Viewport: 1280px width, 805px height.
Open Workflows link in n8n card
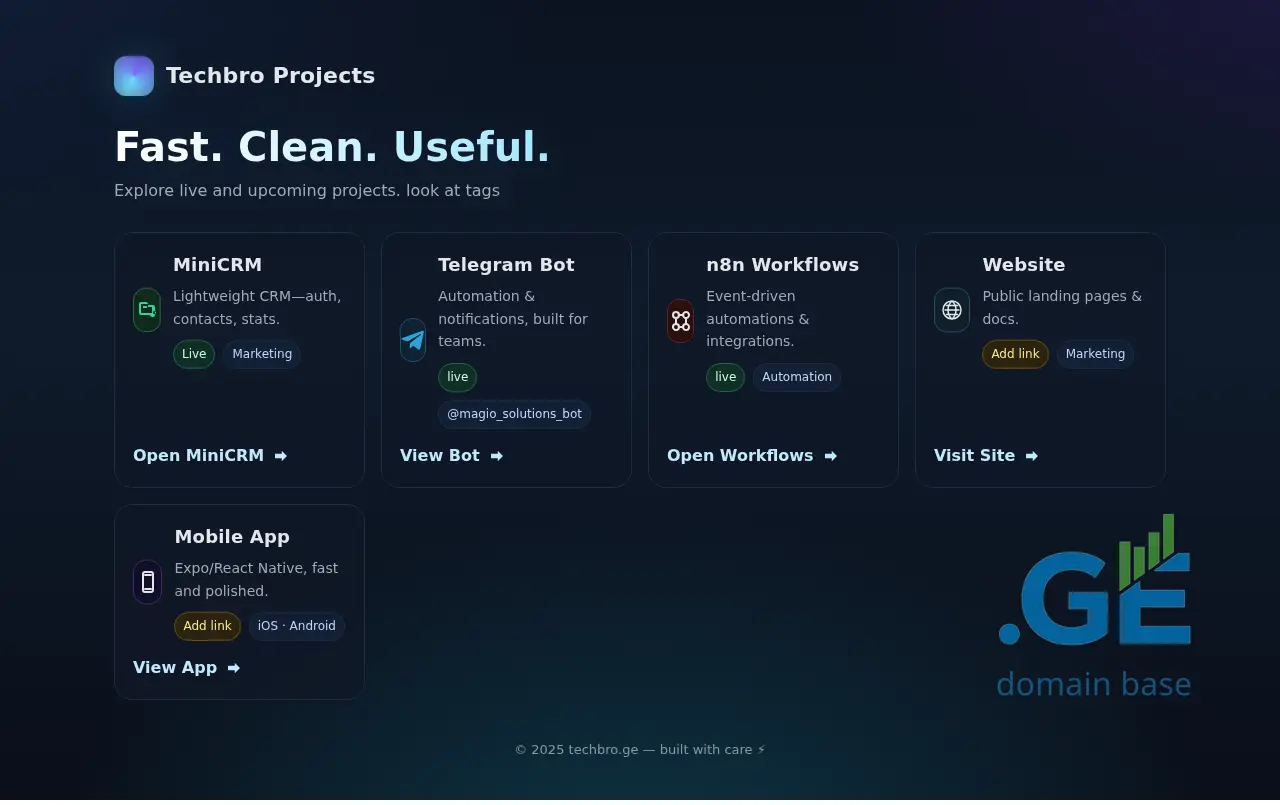pyautogui.click(x=740, y=456)
